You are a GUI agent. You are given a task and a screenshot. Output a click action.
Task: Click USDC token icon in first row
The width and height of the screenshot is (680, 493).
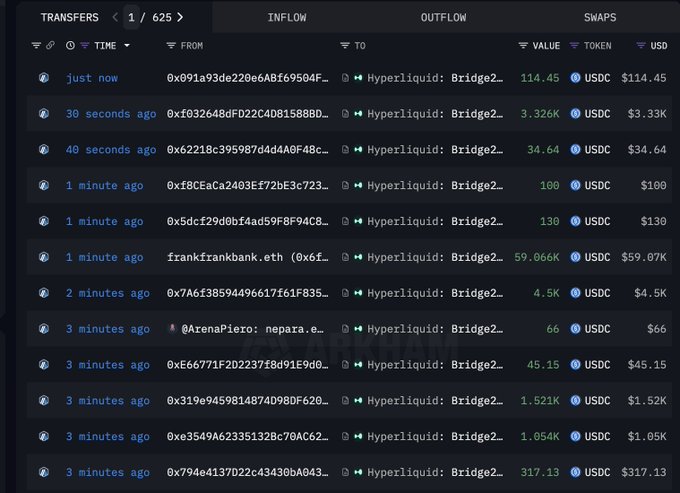575,78
